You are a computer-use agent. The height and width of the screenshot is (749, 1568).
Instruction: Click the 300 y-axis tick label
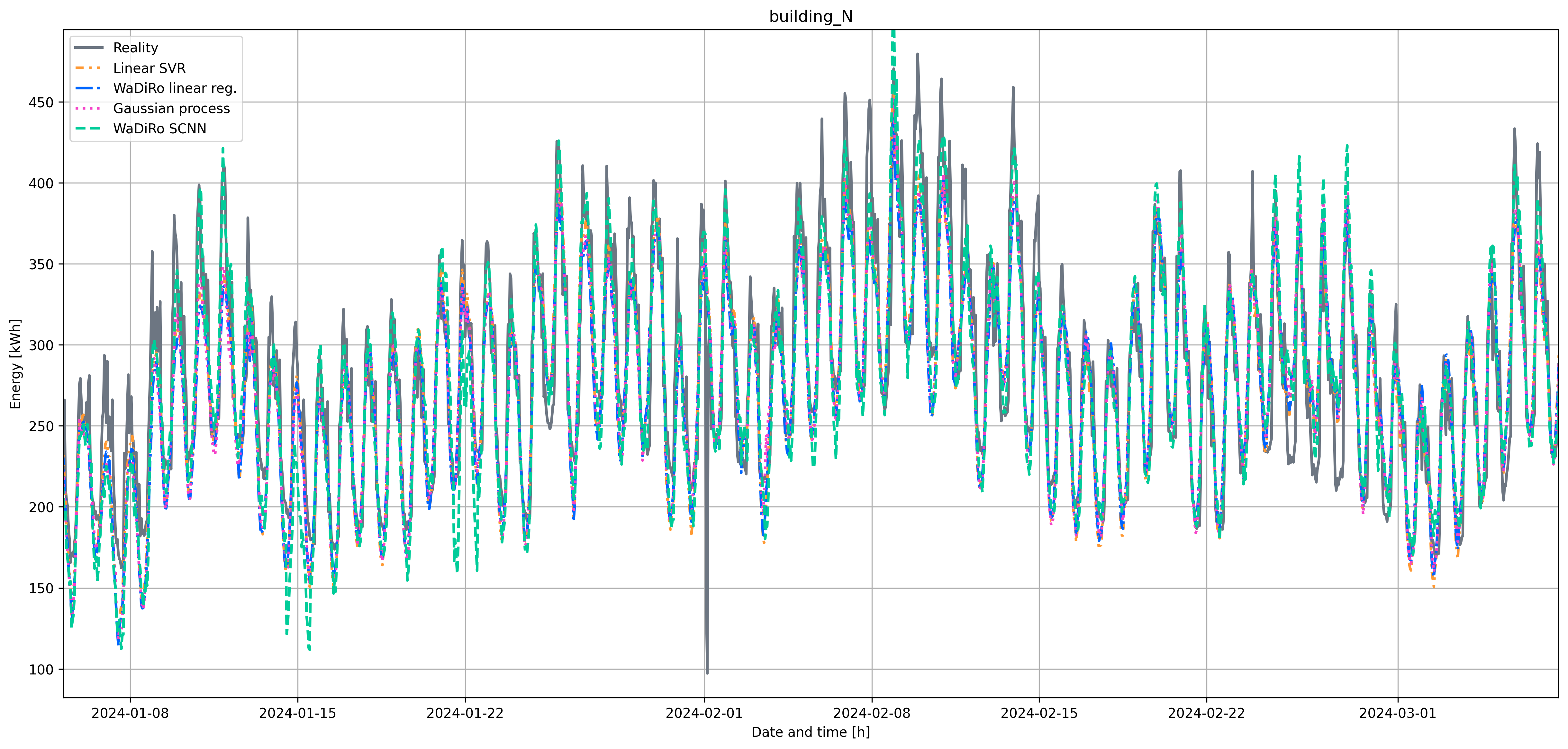(x=41, y=345)
